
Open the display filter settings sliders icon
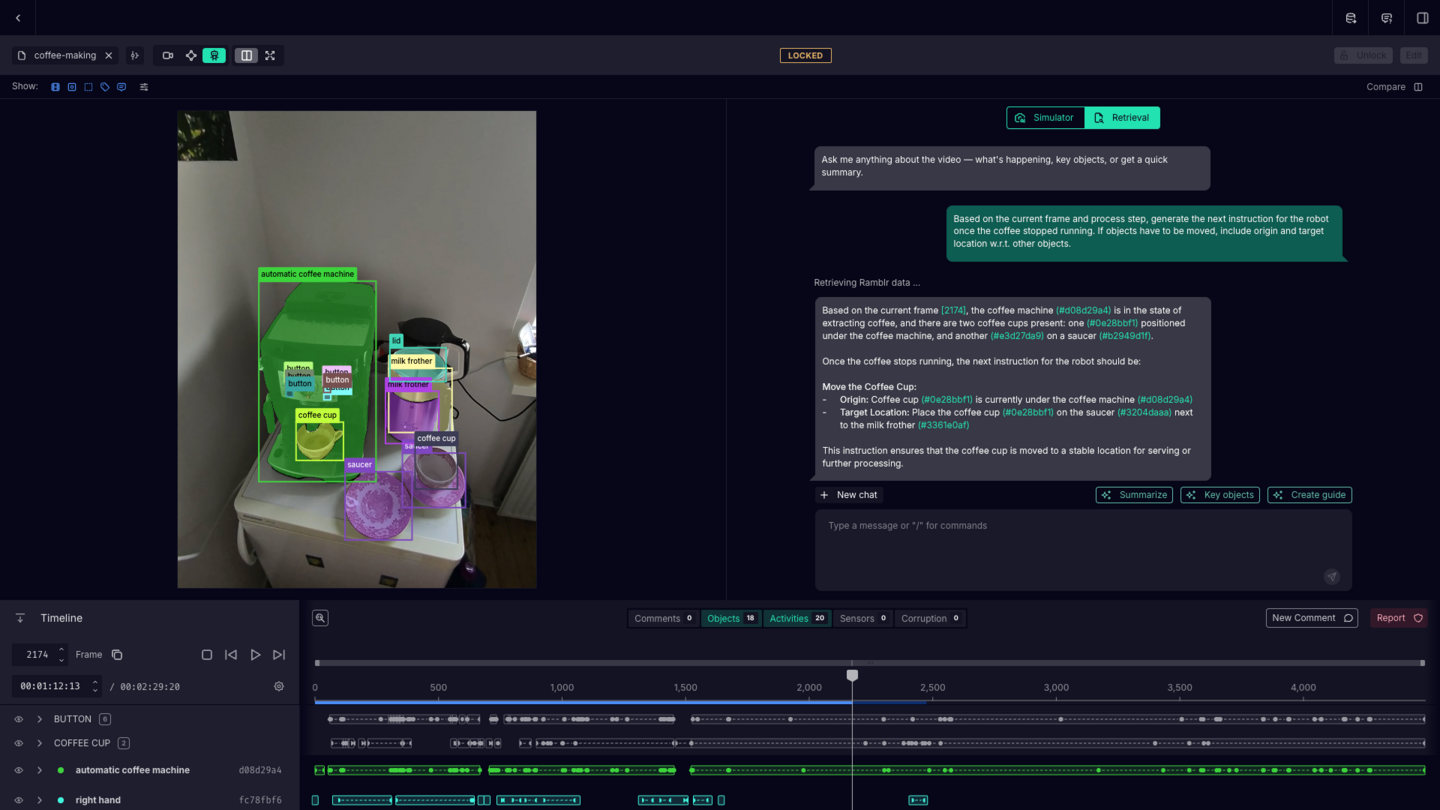[144, 87]
